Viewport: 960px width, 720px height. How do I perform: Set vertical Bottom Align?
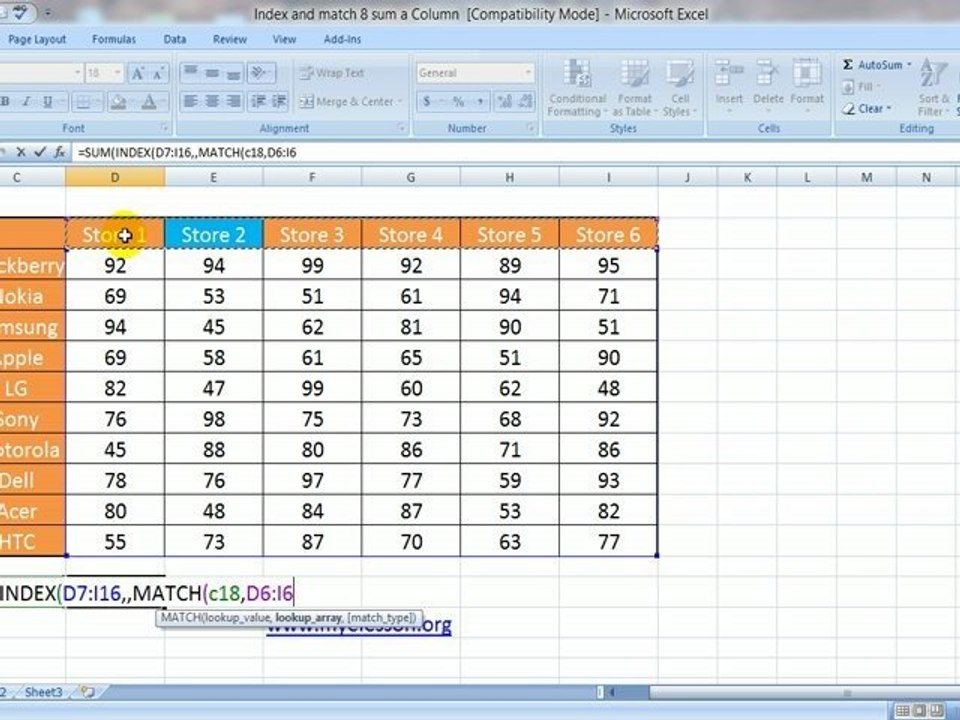coord(233,73)
